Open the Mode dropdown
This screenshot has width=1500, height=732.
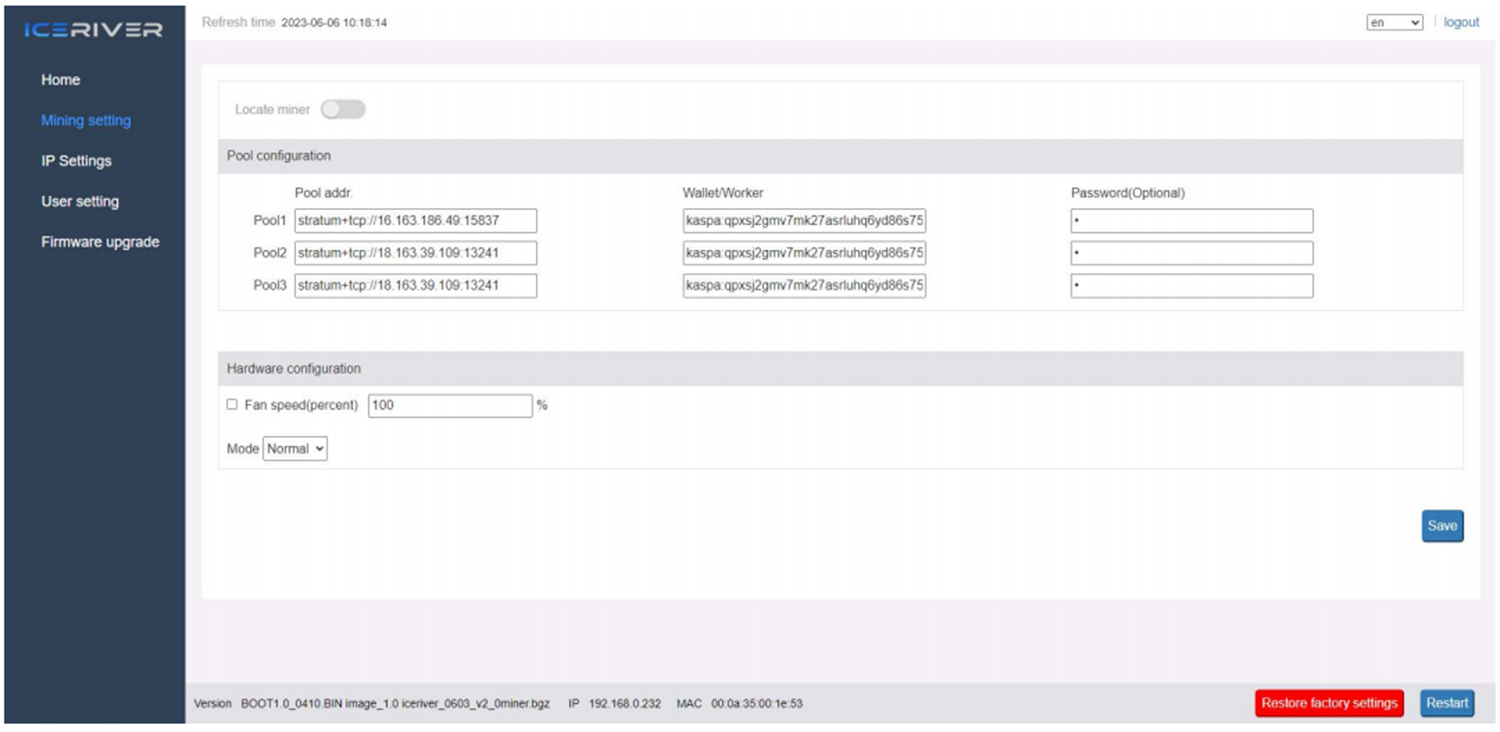[x=295, y=449]
